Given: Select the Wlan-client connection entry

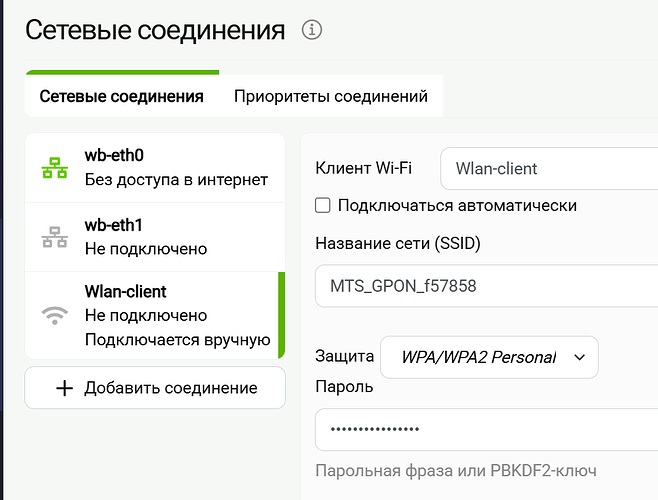Looking at the screenshot, I should 155,315.
